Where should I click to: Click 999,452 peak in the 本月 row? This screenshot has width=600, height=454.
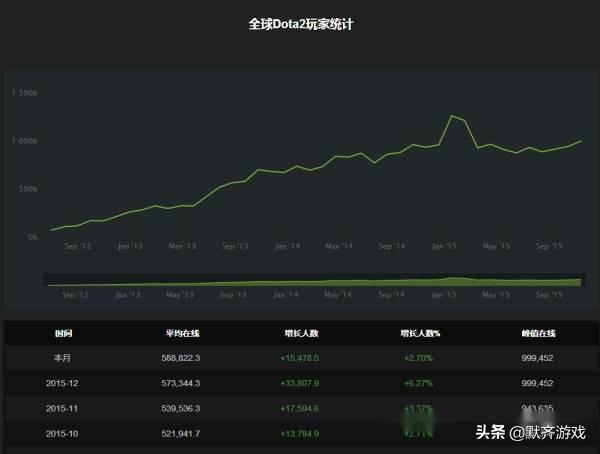(537, 358)
